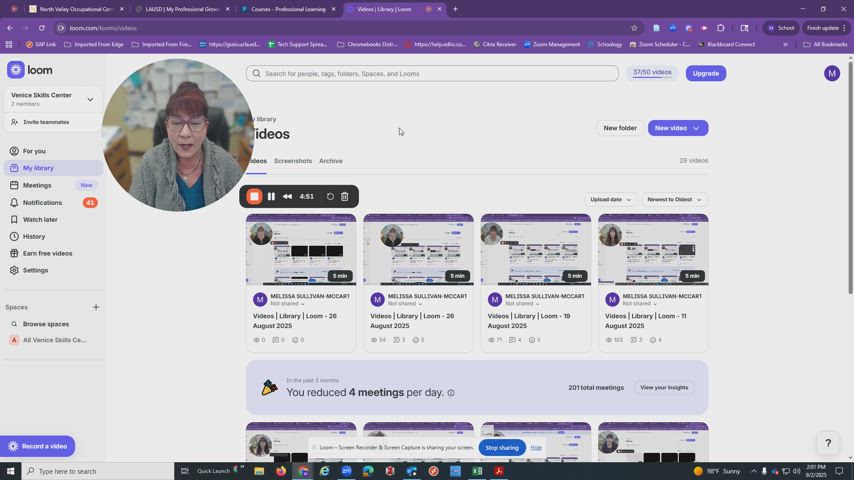Click View your insights button
Screen dimensions: 854x480
coord(664,387)
